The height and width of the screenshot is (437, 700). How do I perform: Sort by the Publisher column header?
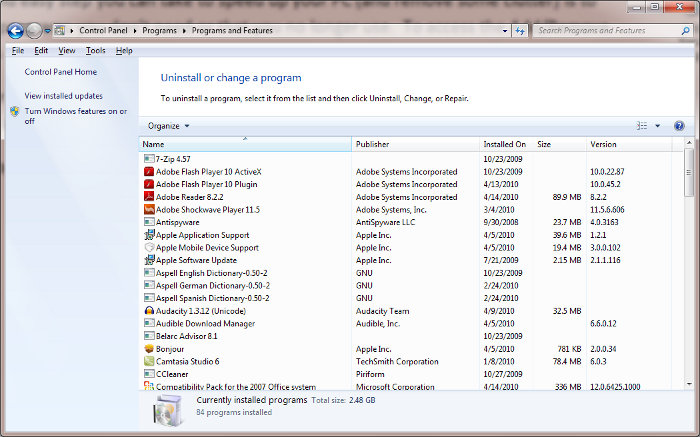[x=416, y=144]
